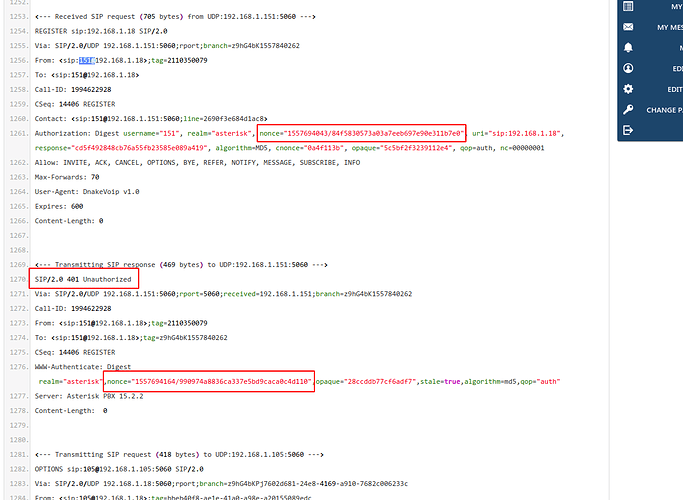683x500 pixels.
Task: Click the nonce value in WWW-Authenticate line
Action: (x=209, y=382)
